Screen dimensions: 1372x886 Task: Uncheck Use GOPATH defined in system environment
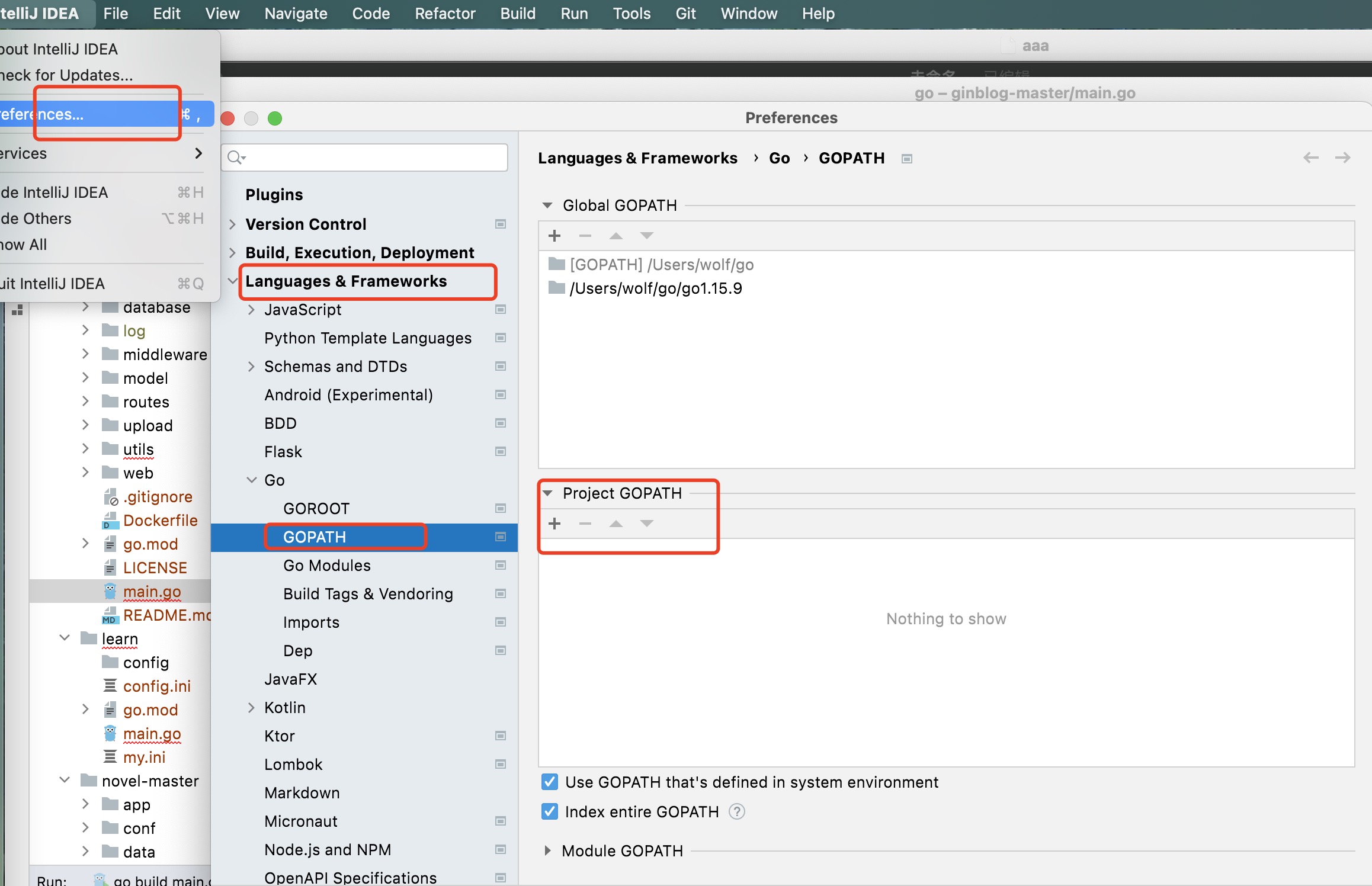(x=550, y=782)
